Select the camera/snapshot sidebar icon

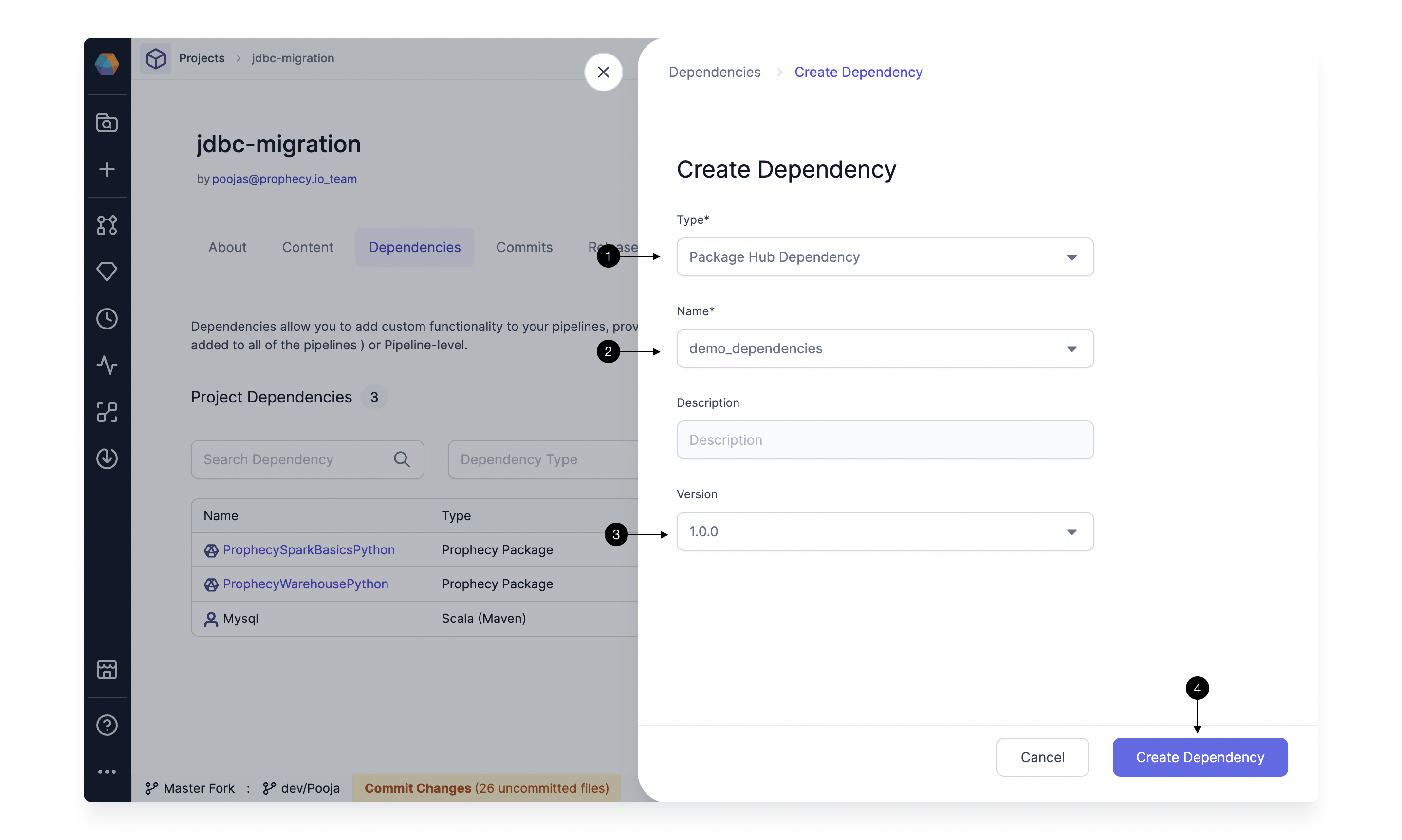coord(107,122)
